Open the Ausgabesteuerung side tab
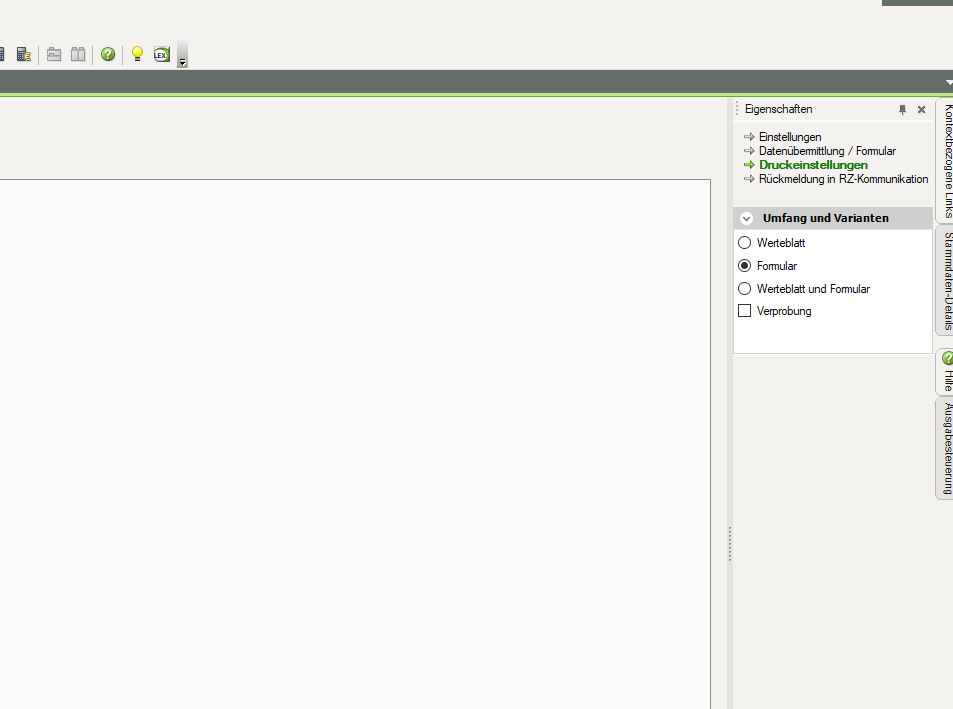This screenshot has width=953, height=709. (x=945, y=447)
